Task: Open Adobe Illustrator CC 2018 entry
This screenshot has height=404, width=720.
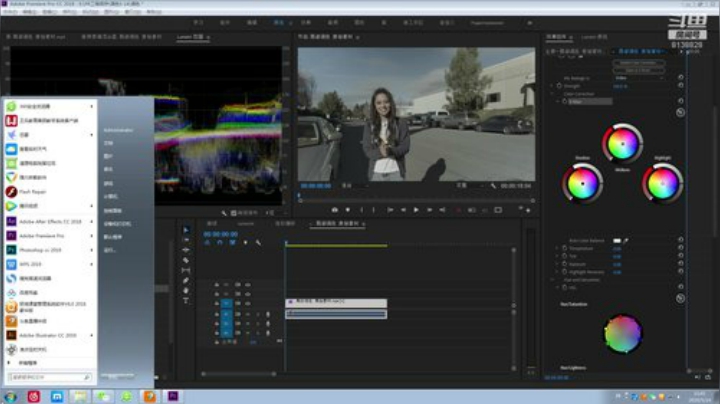Action: pos(49,335)
